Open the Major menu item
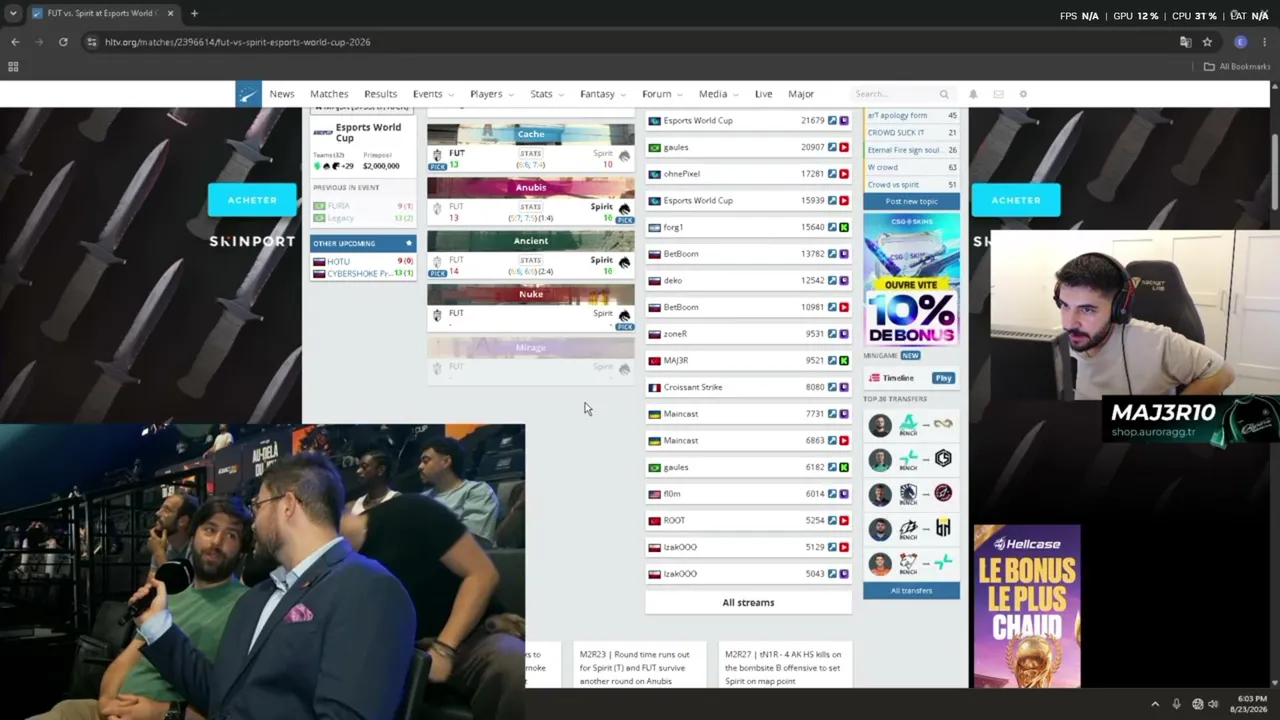Image resolution: width=1280 pixels, height=720 pixels. [801, 94]
